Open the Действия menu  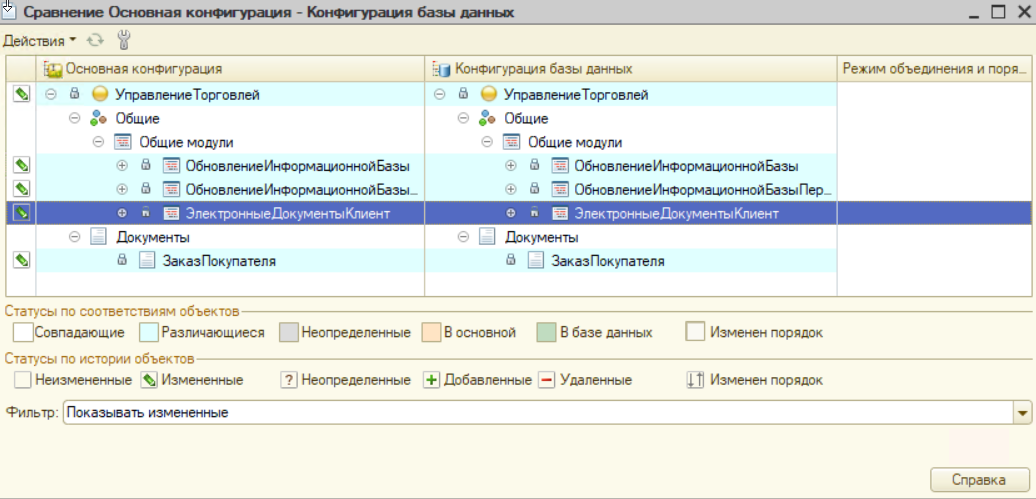click(39, 41)
